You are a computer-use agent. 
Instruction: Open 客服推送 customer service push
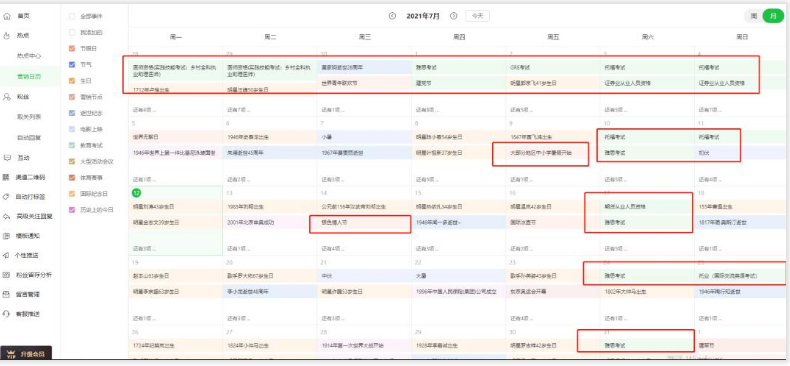click(x=28, y=314)
